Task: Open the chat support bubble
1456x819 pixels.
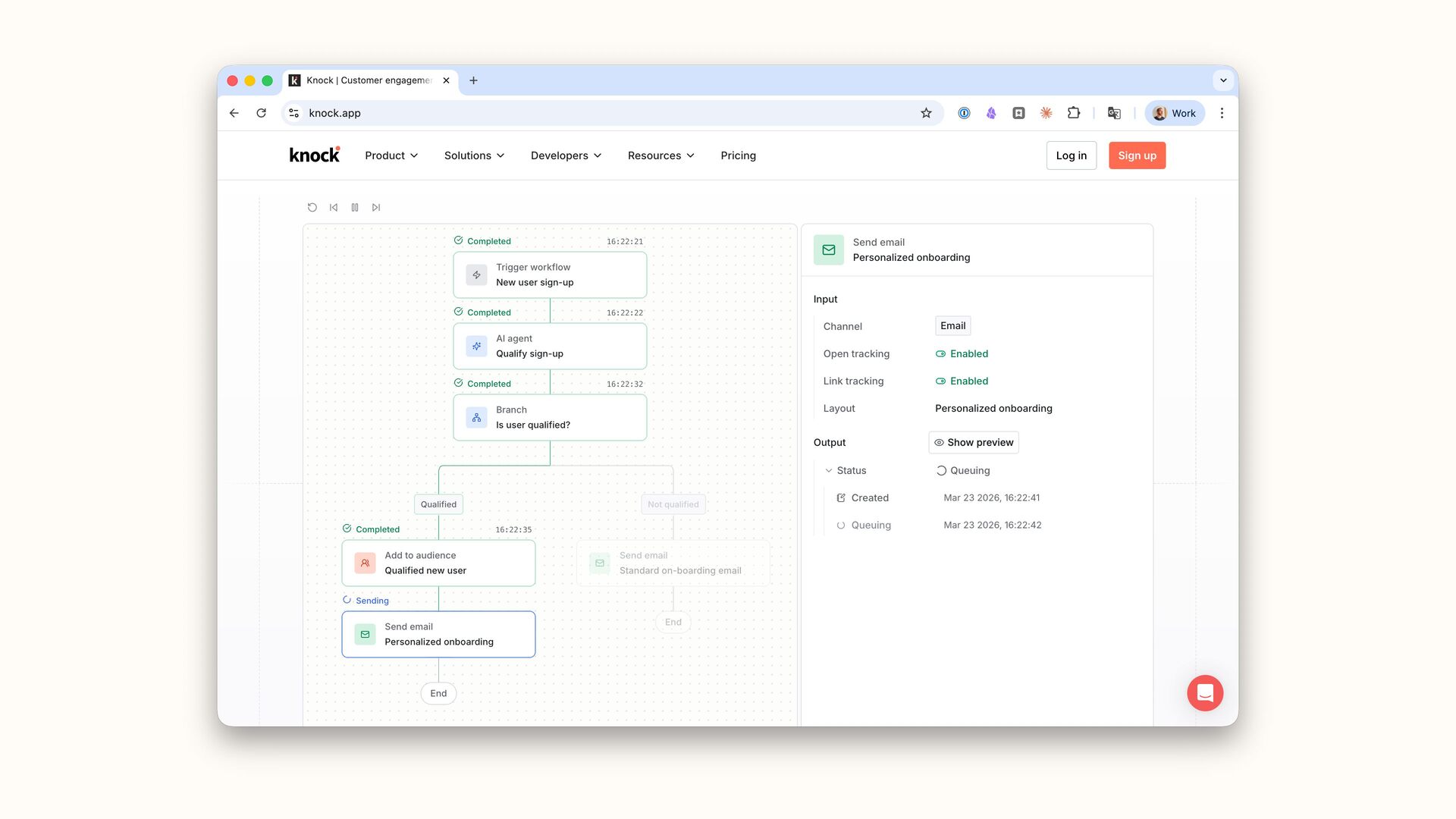Action: click(x=1205, y=693)
